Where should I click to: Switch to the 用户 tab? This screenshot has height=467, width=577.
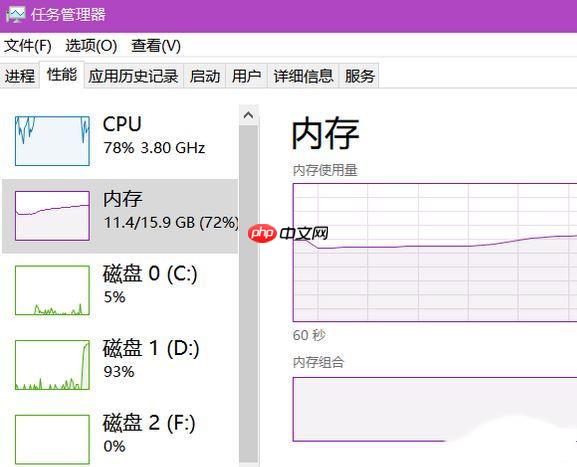point(247,76)
